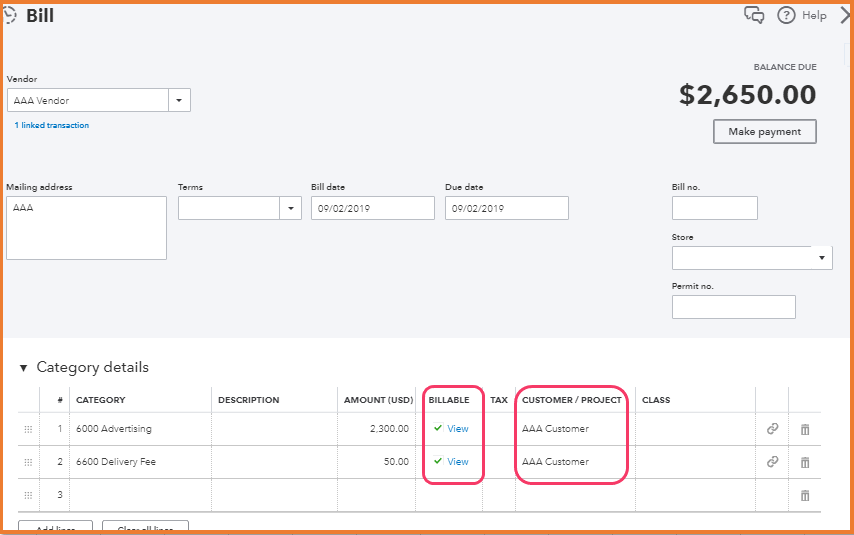The height and width of the screenshot is (535, 854).
Task: Click the Bill date field
Action: [372, 208]
